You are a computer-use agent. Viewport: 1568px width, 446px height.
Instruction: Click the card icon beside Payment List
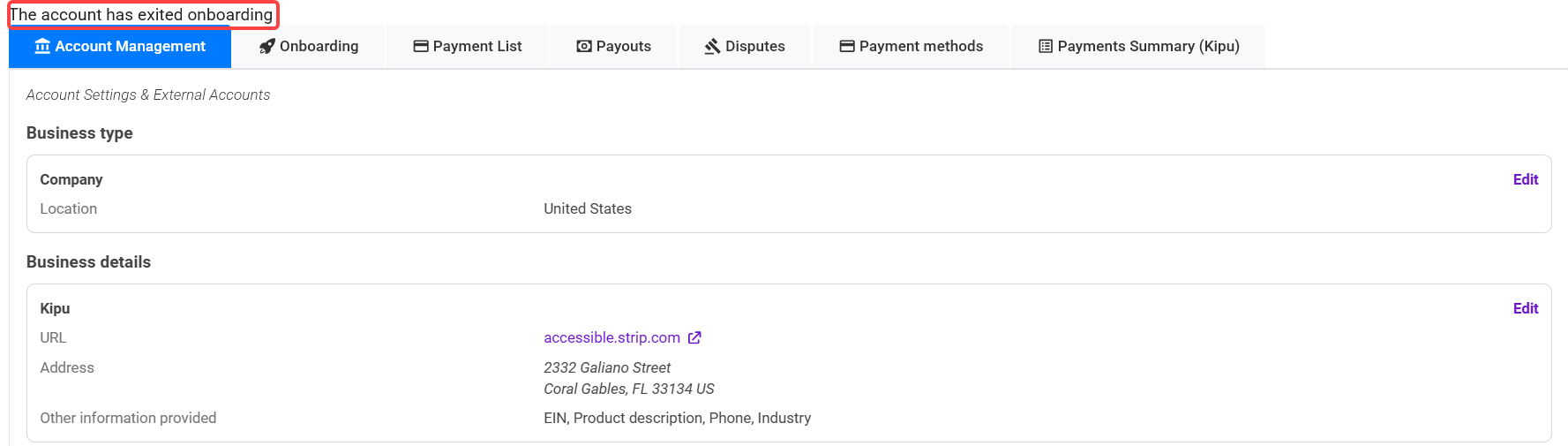tap(421, 47)
